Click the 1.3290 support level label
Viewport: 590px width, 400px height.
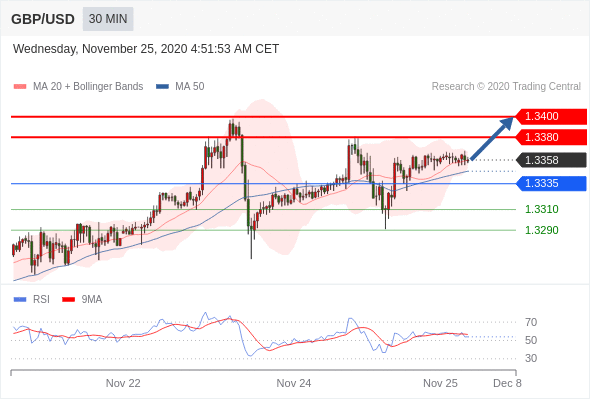541,230
